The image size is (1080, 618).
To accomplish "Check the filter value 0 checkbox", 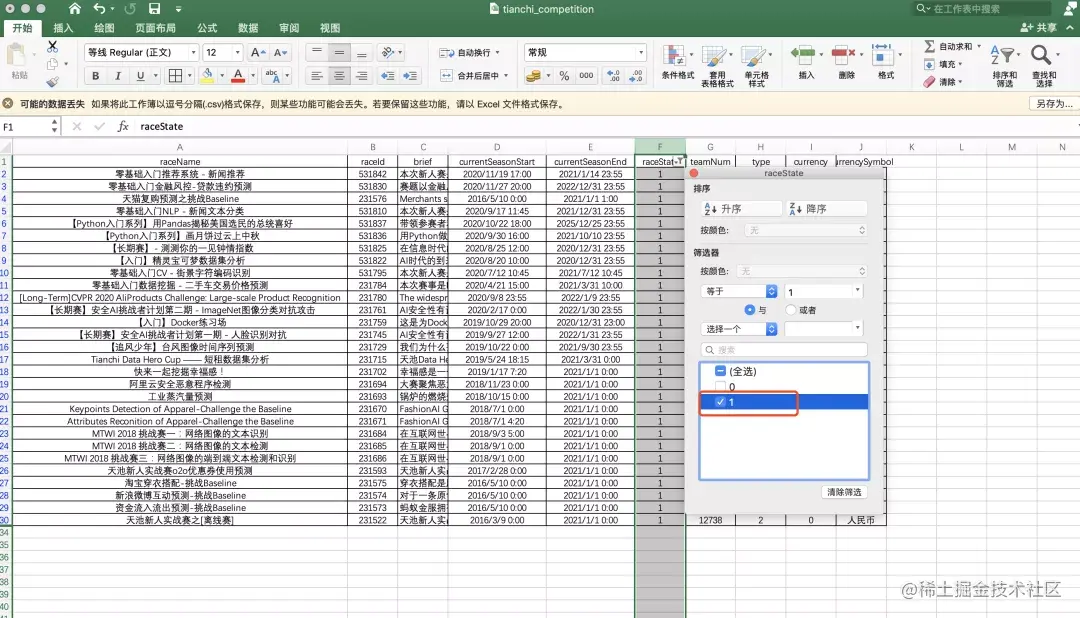I will (x=720, y=387).
